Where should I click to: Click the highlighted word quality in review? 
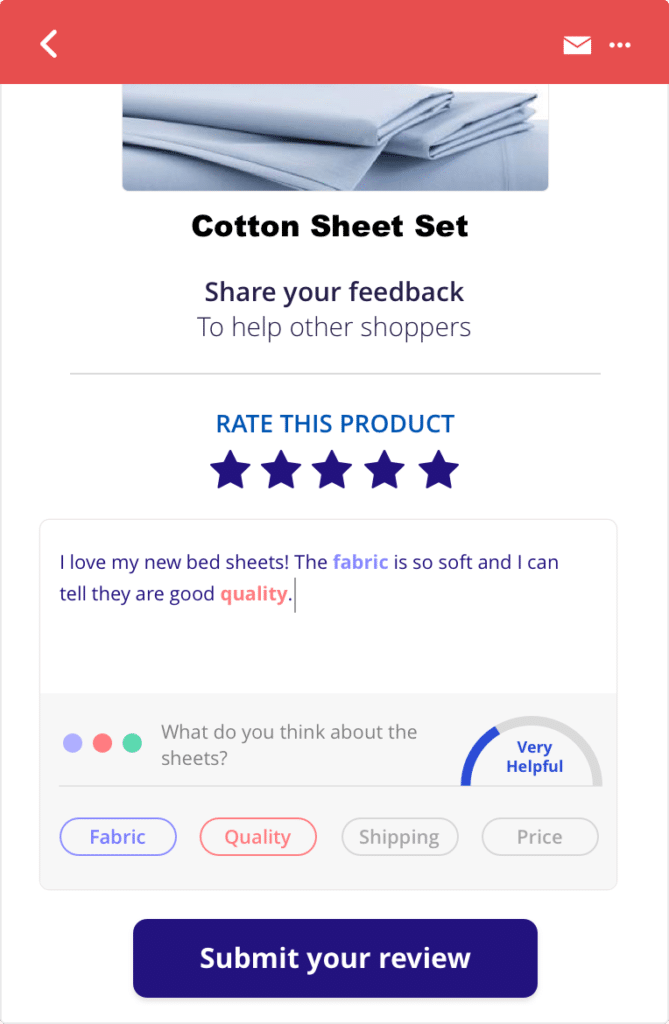[x=252, y=594]
